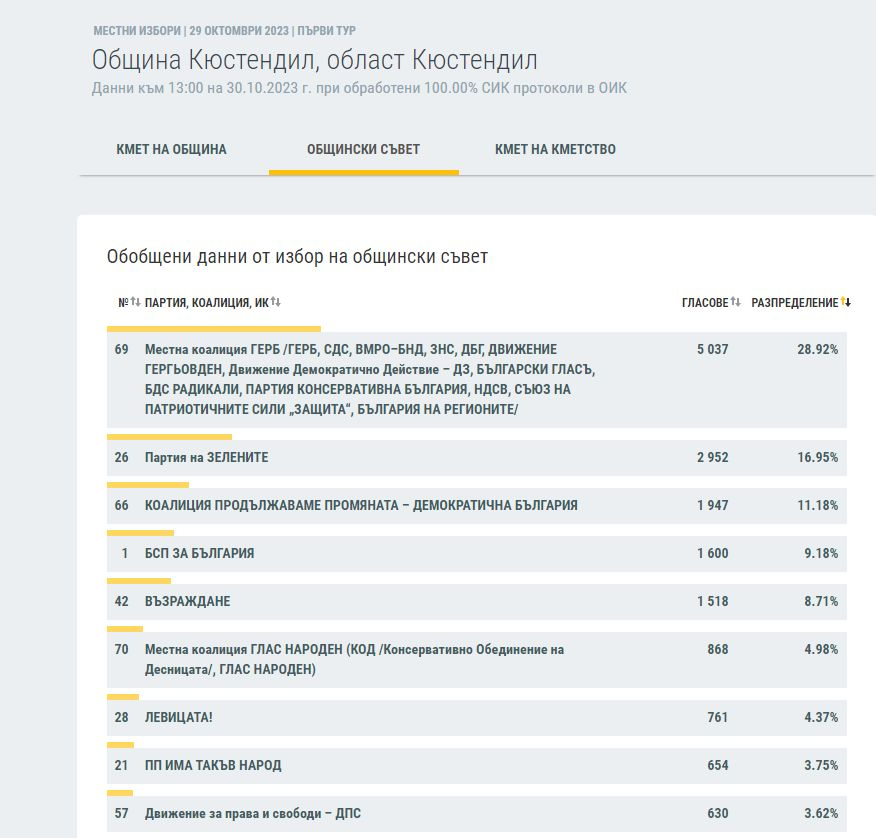Screen dimensions: 876x838
Task: Click percentage 16.95%
Action: [818, 458]
